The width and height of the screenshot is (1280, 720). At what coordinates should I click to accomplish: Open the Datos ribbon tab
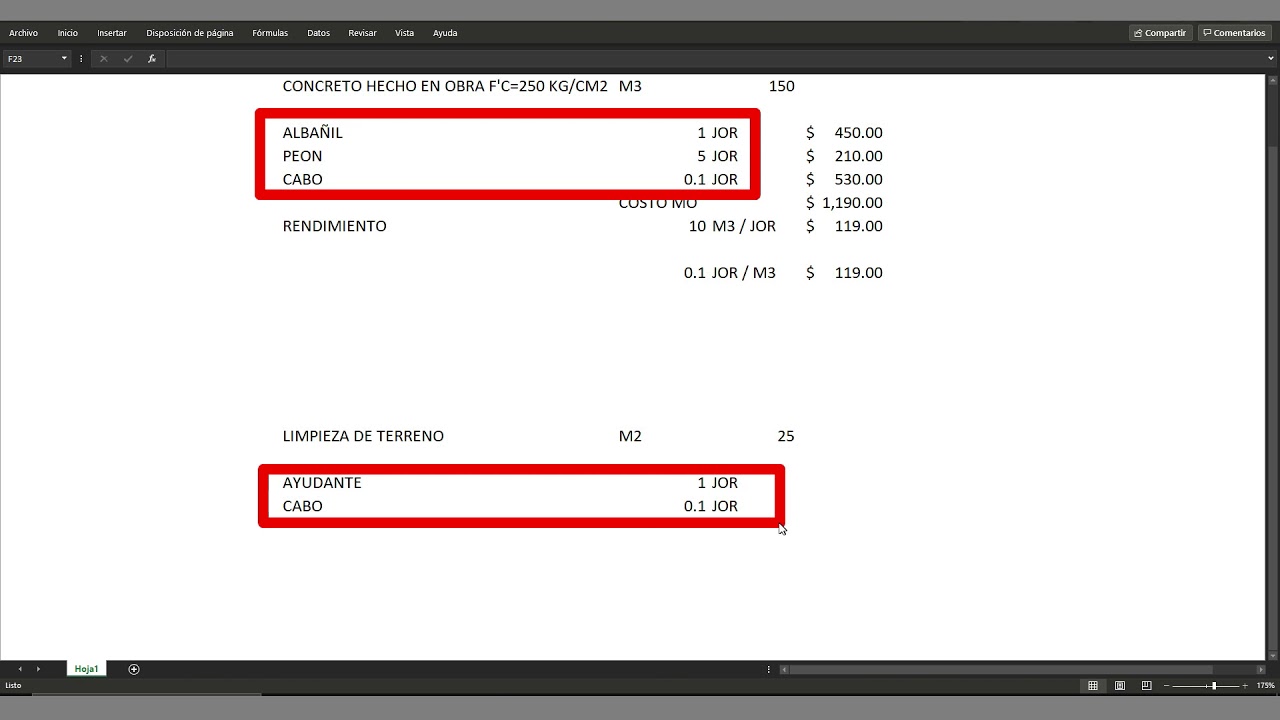tap(318, 33)
